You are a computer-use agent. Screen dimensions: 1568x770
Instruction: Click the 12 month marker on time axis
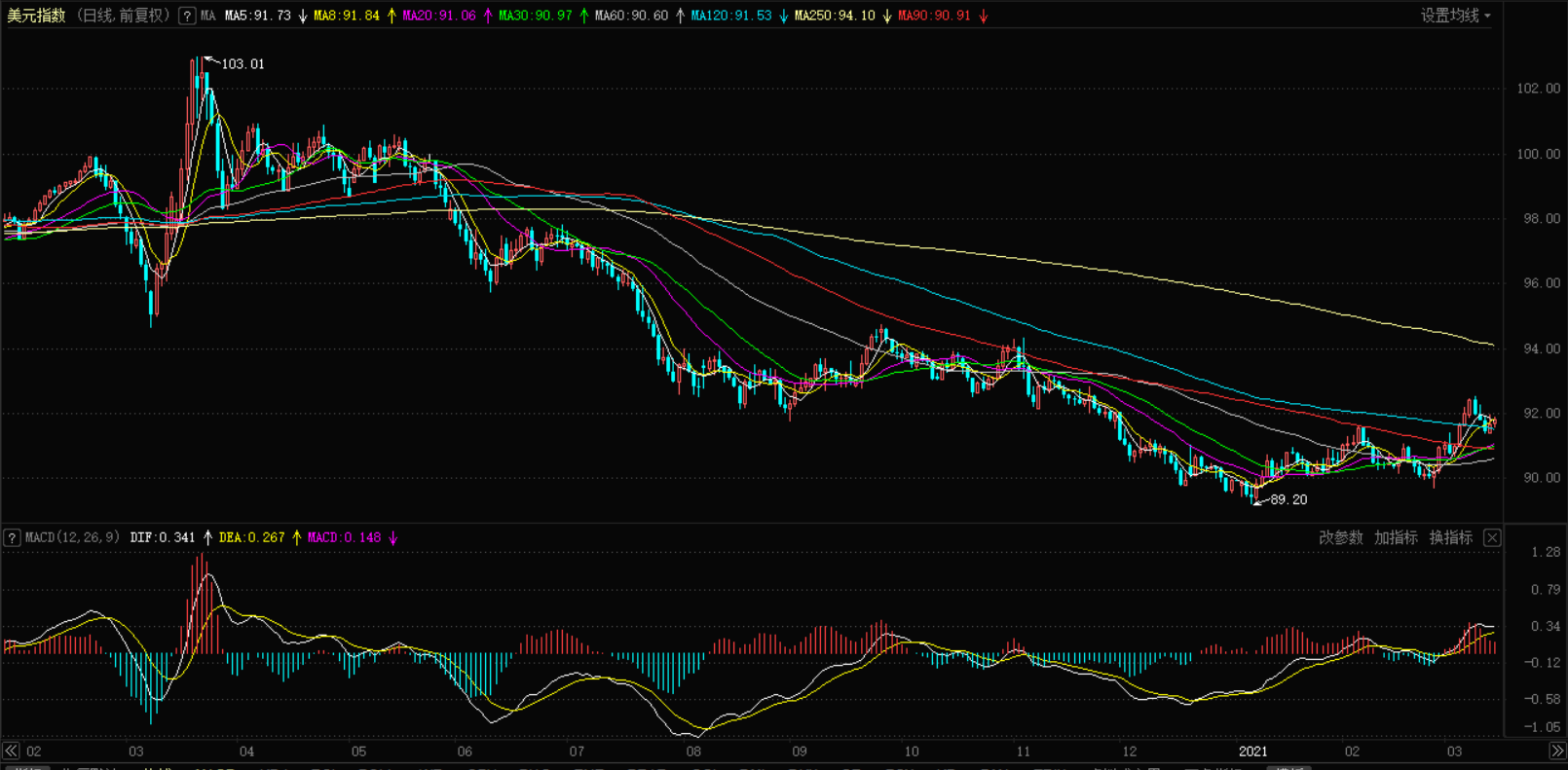(1130, 752)
